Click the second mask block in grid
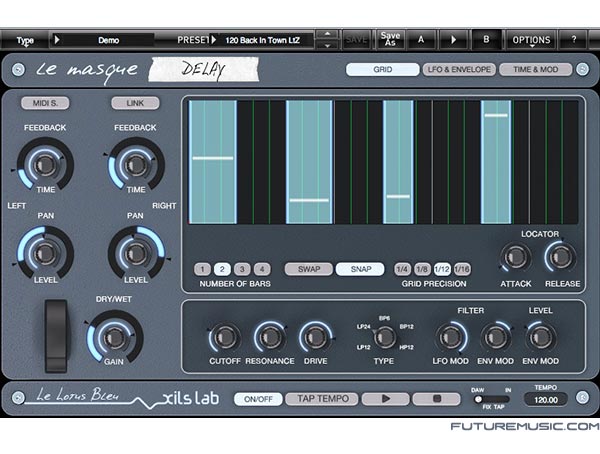 tap(309, 162)
